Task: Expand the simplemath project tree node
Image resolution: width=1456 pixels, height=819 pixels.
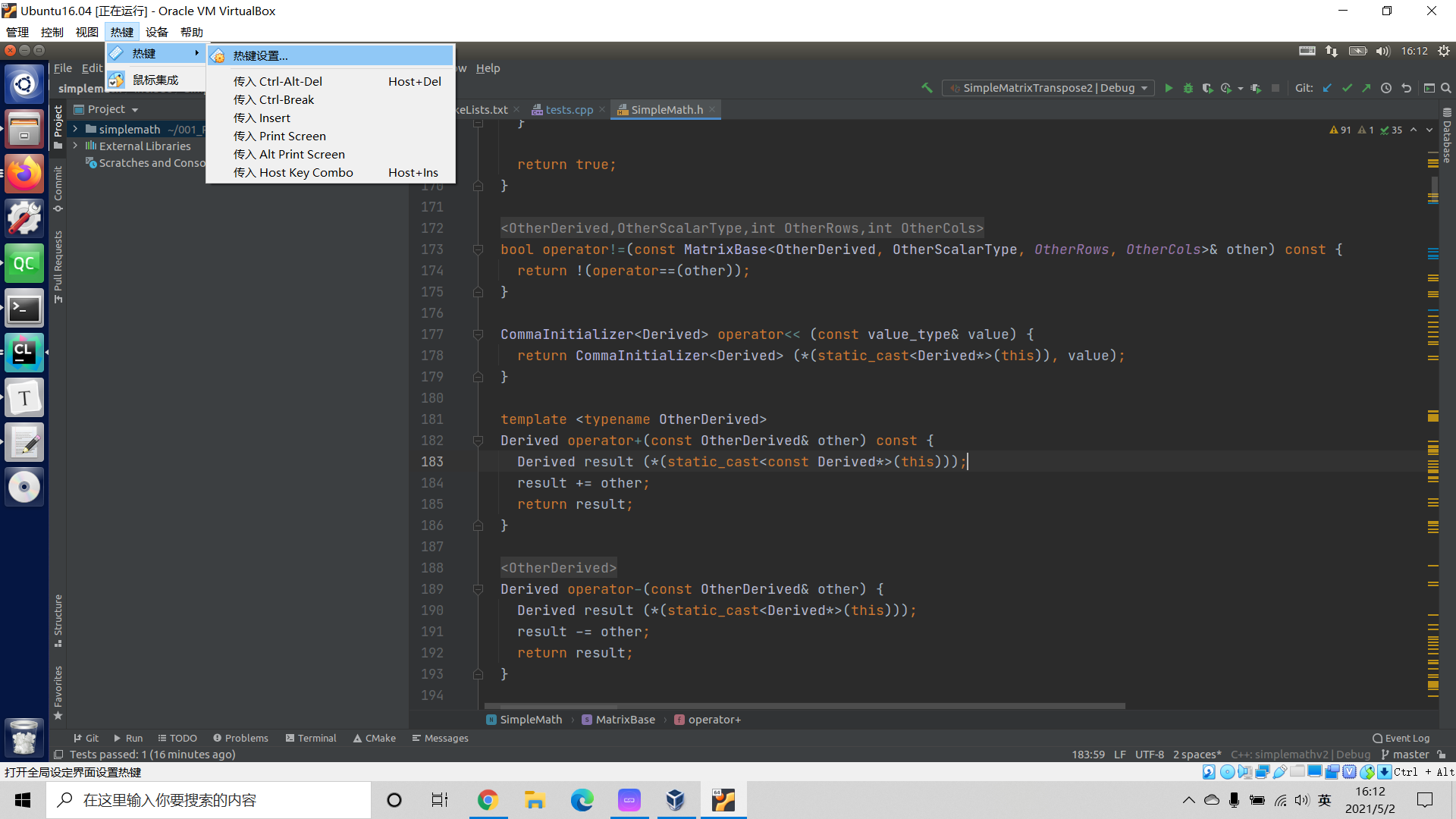Action: (75, 129)
